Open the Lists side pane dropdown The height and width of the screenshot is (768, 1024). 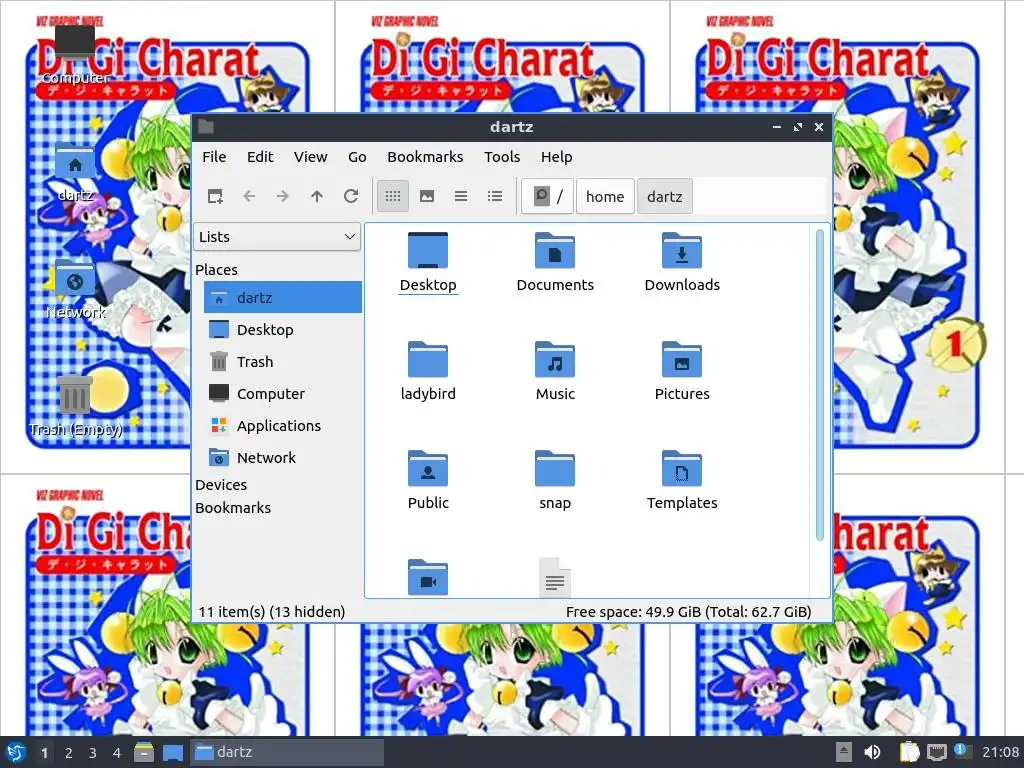(277, 236)
